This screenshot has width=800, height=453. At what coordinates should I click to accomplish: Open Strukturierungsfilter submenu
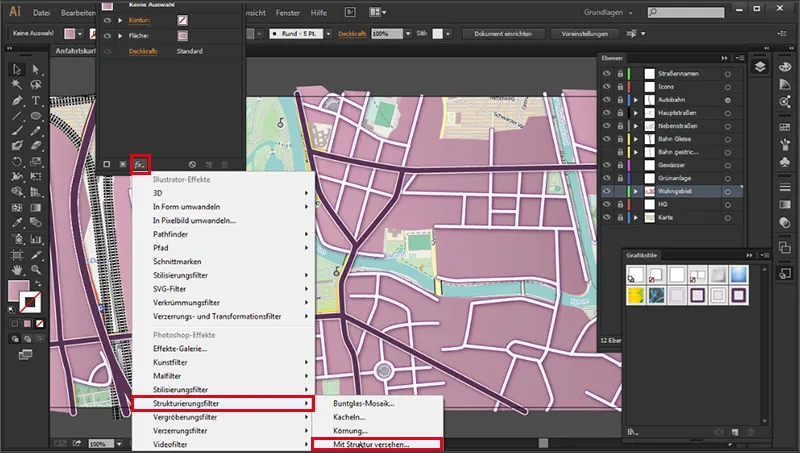pyautogui.click(x=222, y=403)
